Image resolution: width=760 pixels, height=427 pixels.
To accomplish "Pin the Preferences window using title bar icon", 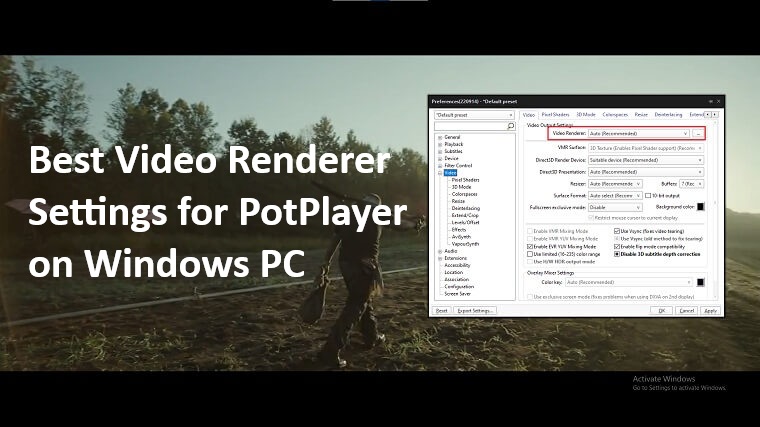I will click(711, 101).
